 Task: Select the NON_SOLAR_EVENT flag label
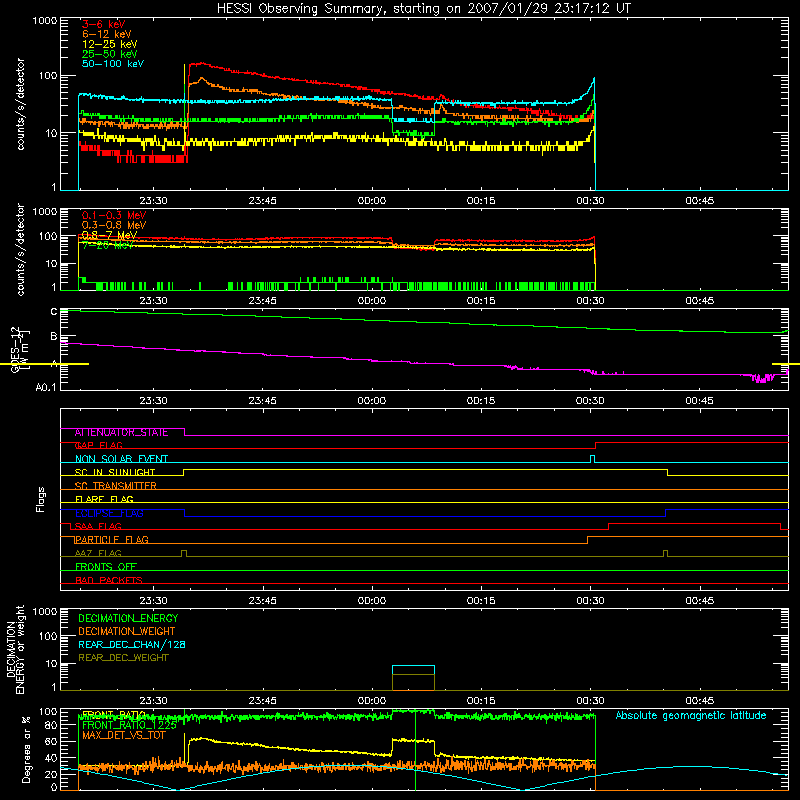[121, 459]
